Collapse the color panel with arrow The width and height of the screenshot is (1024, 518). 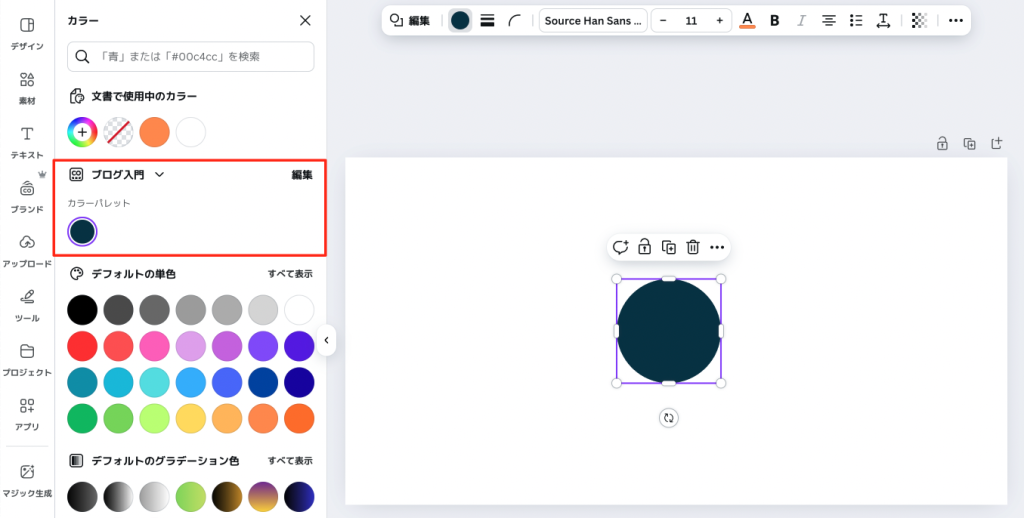click(x=326, y=340)
